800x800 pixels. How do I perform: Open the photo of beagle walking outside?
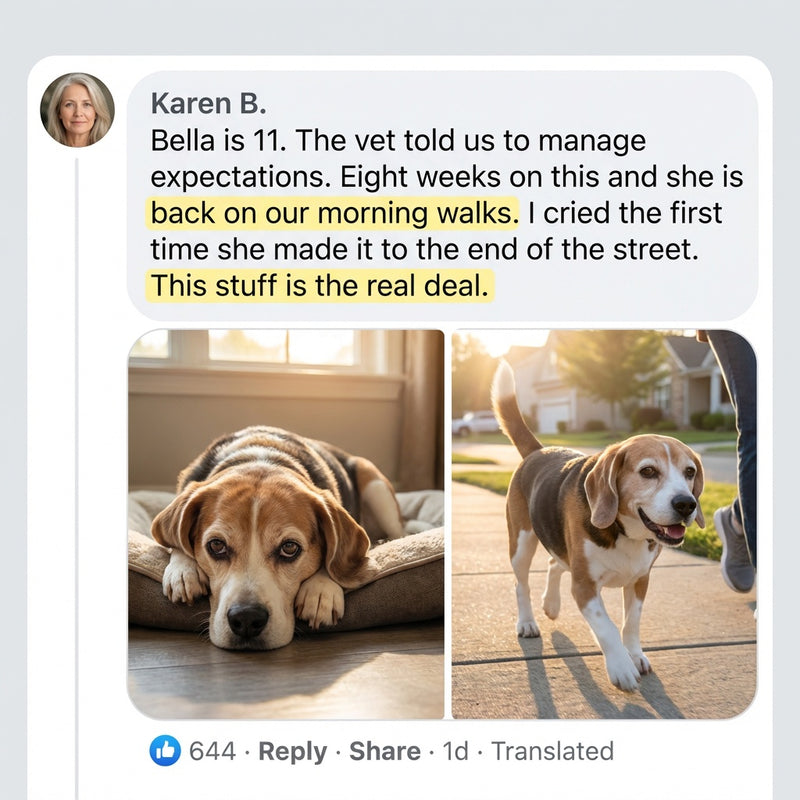coord(604,524)
